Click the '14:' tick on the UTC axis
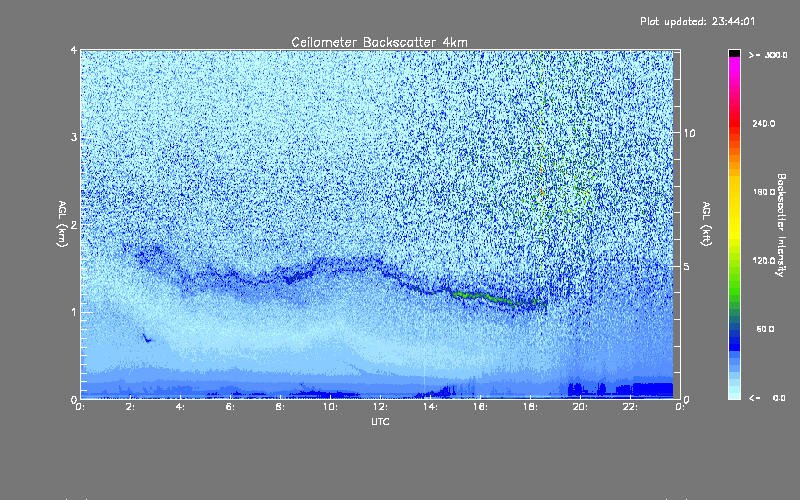 430,407
